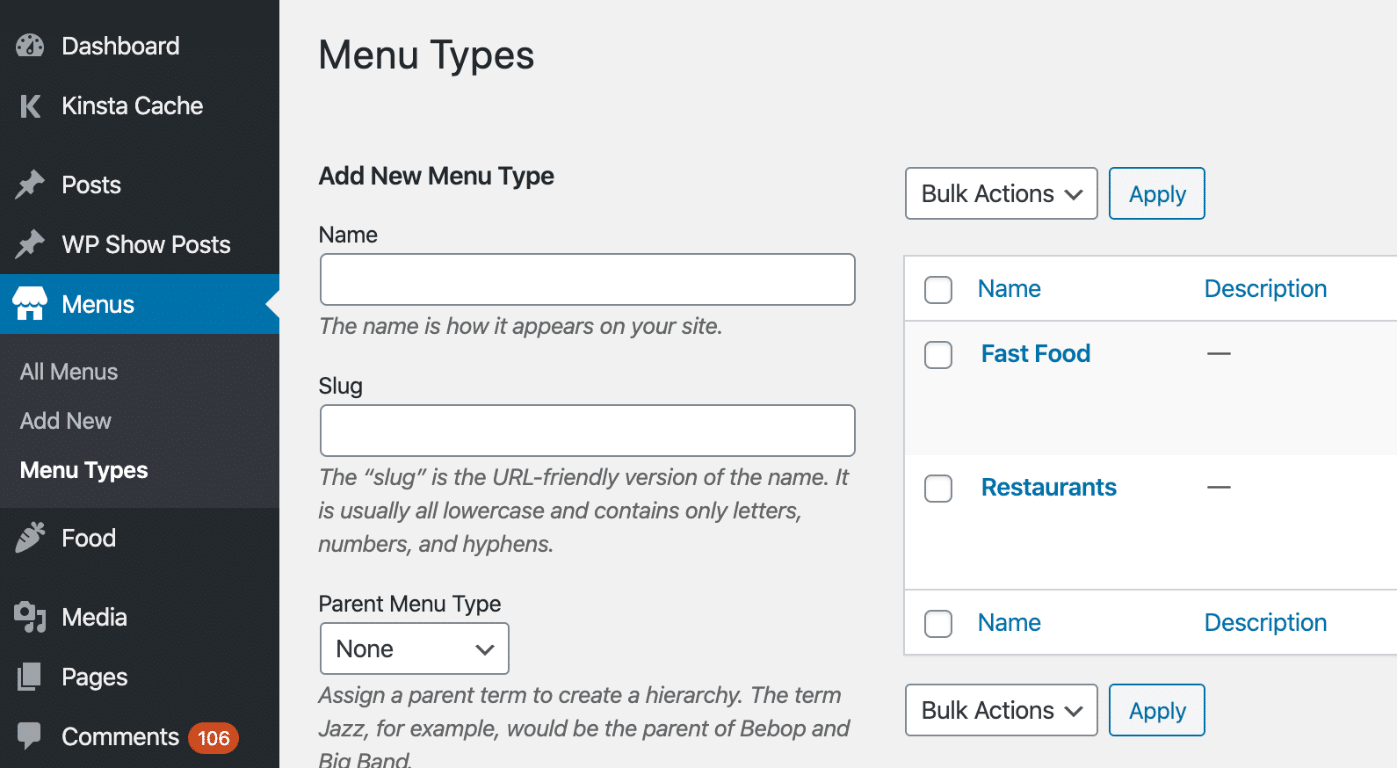Click the WP Show Posts pin icon

pos(30,245)
